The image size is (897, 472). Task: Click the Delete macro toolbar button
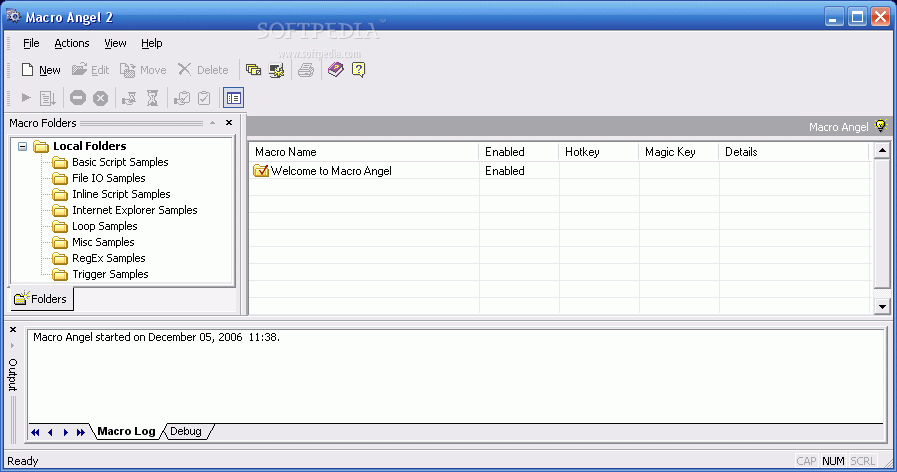pos(203,70)
